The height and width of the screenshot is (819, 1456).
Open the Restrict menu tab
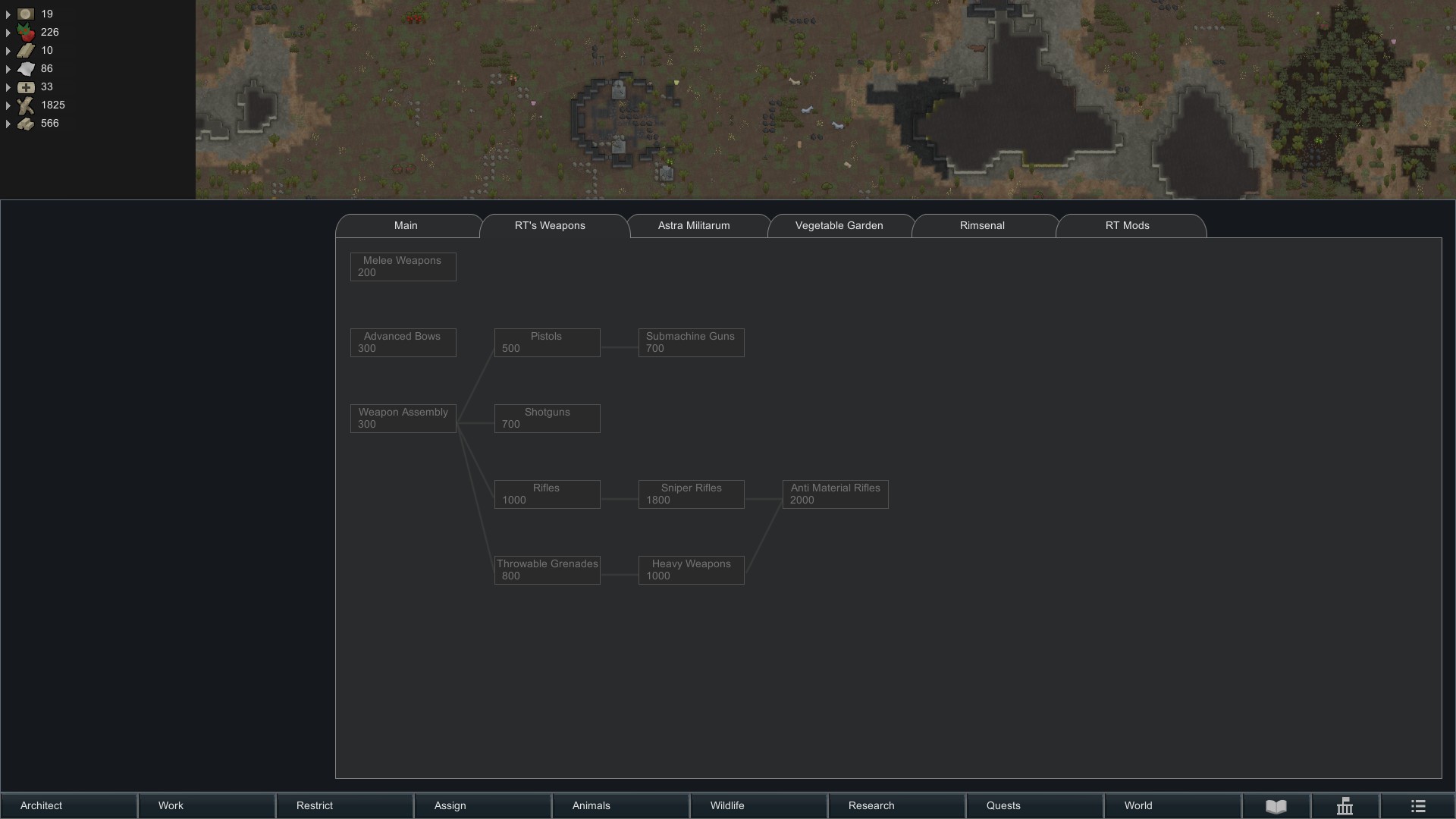click(345, 806)
